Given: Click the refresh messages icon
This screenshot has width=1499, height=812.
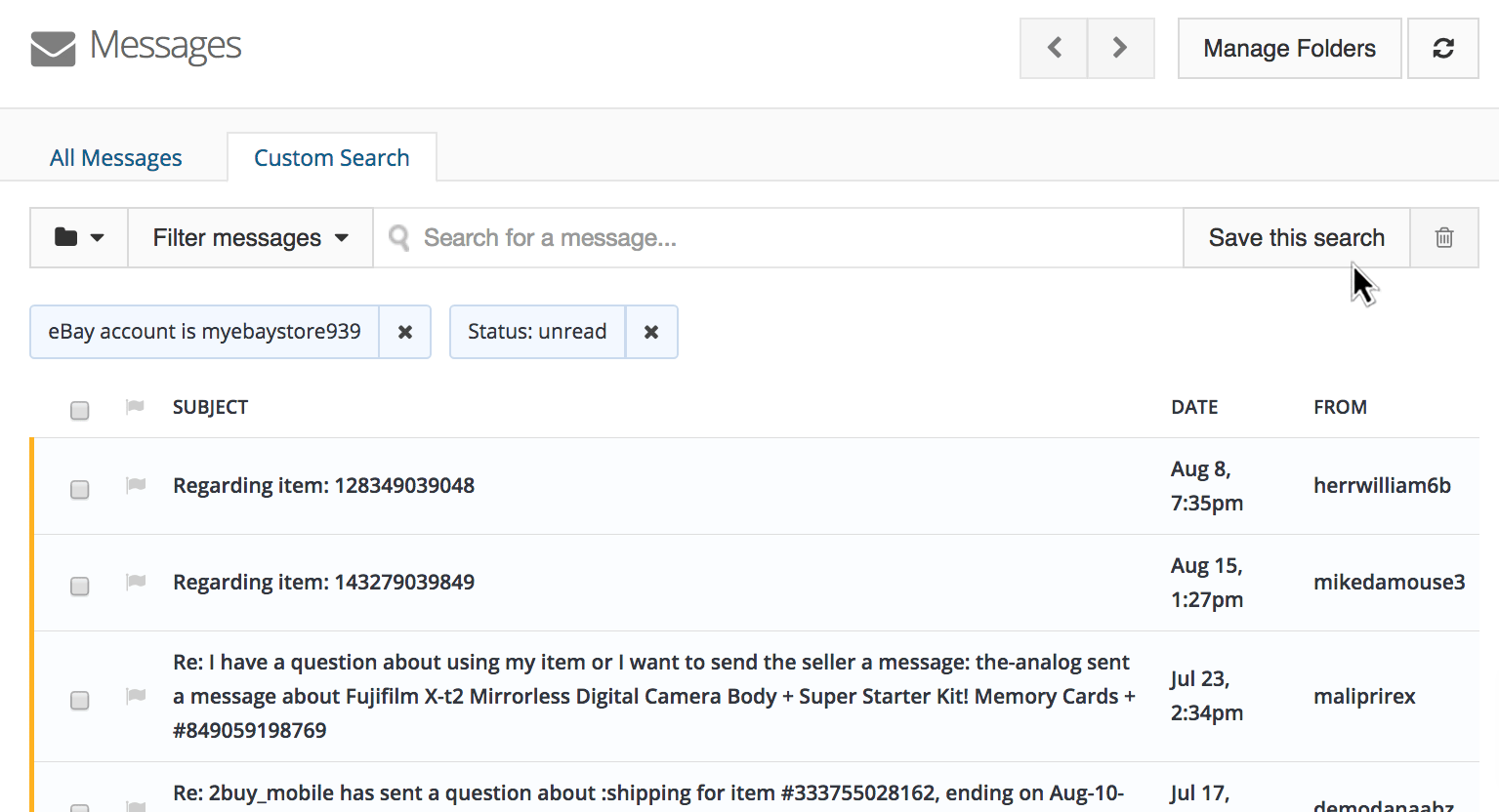Looking at the screenshot, I should tap(1442, 48).
